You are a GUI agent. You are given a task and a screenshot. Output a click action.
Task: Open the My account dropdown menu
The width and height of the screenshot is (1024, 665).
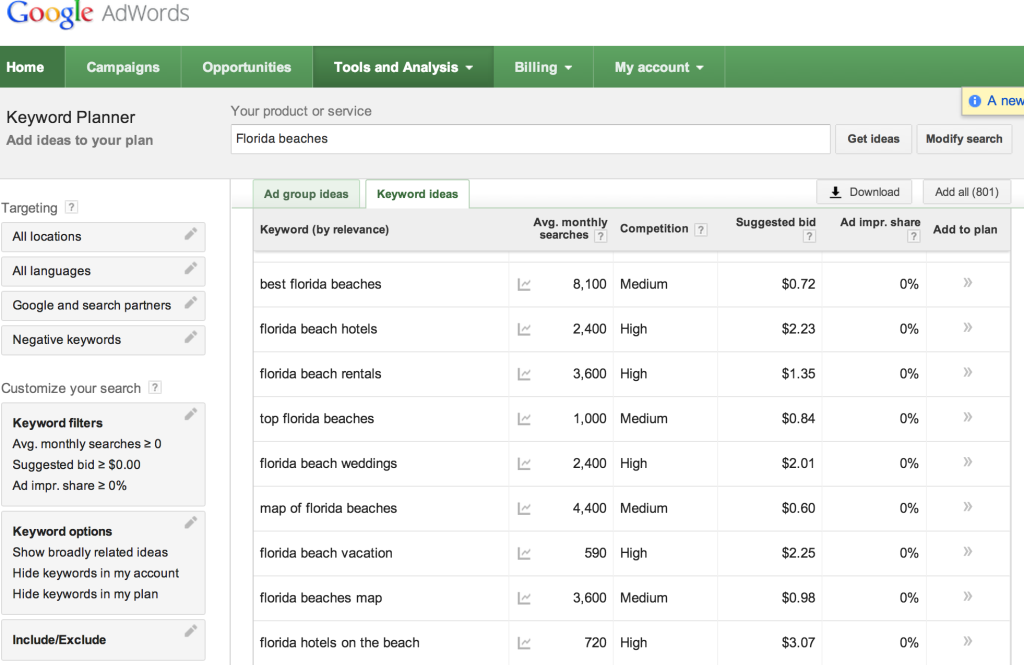(659, 67)
